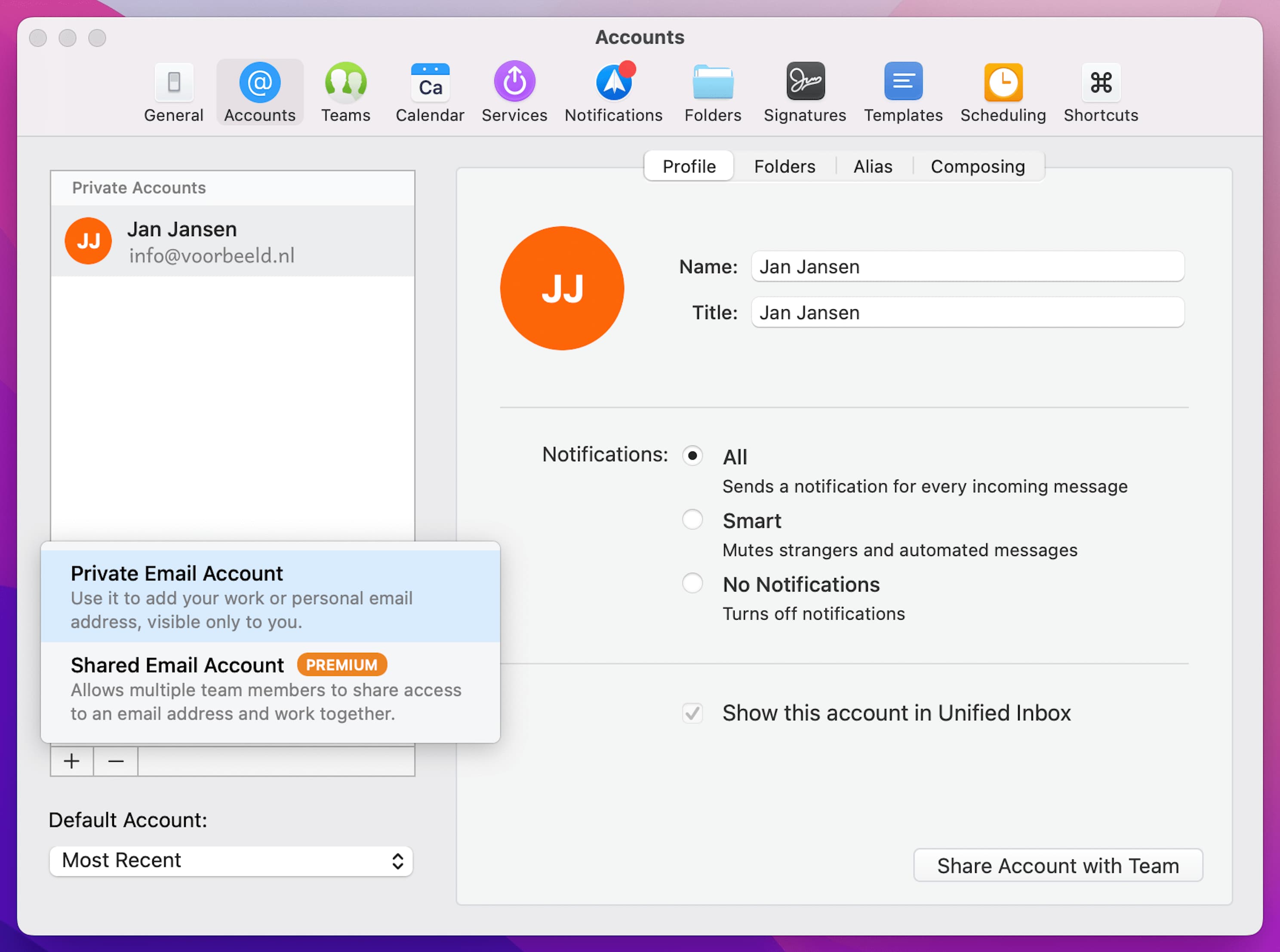Open Scheduling preferences
This screenshot has height=952, width=1280.
click(x=1003, y=92)
